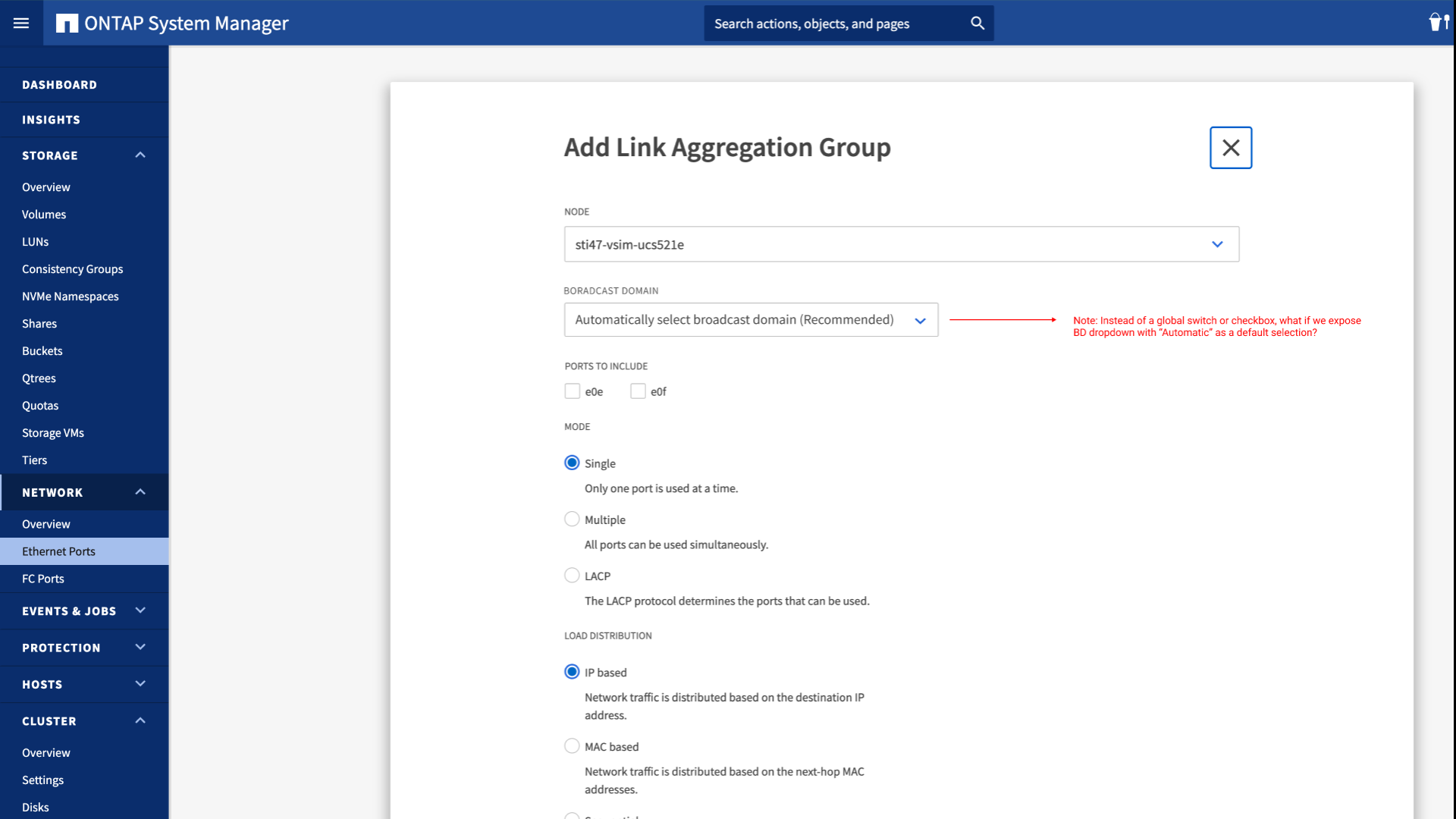1456x819 pixels.
Task: Select MAC based load distribution option
Action: coord(571,746)
